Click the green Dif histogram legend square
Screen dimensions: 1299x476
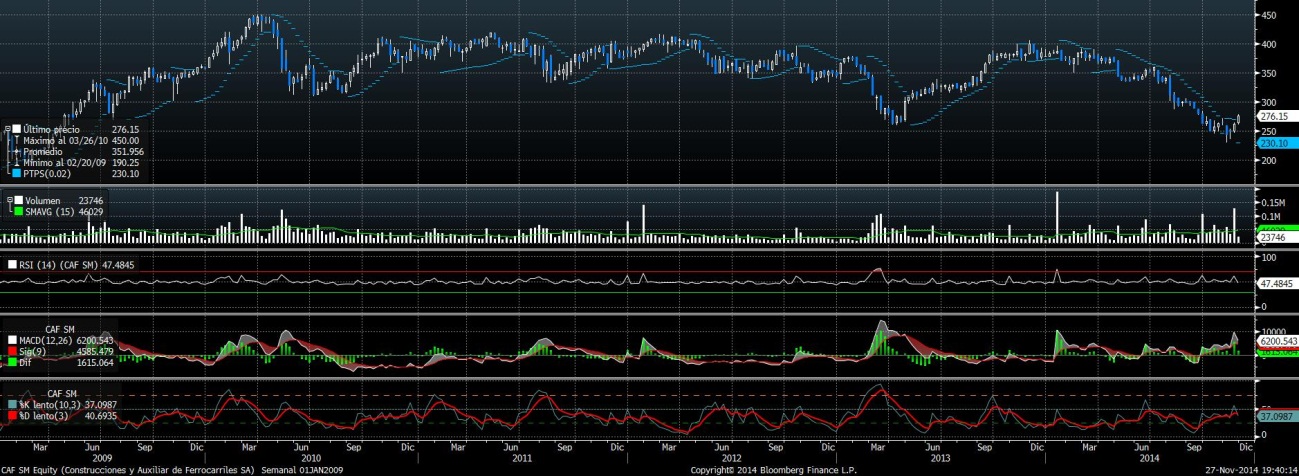(12, 363)
